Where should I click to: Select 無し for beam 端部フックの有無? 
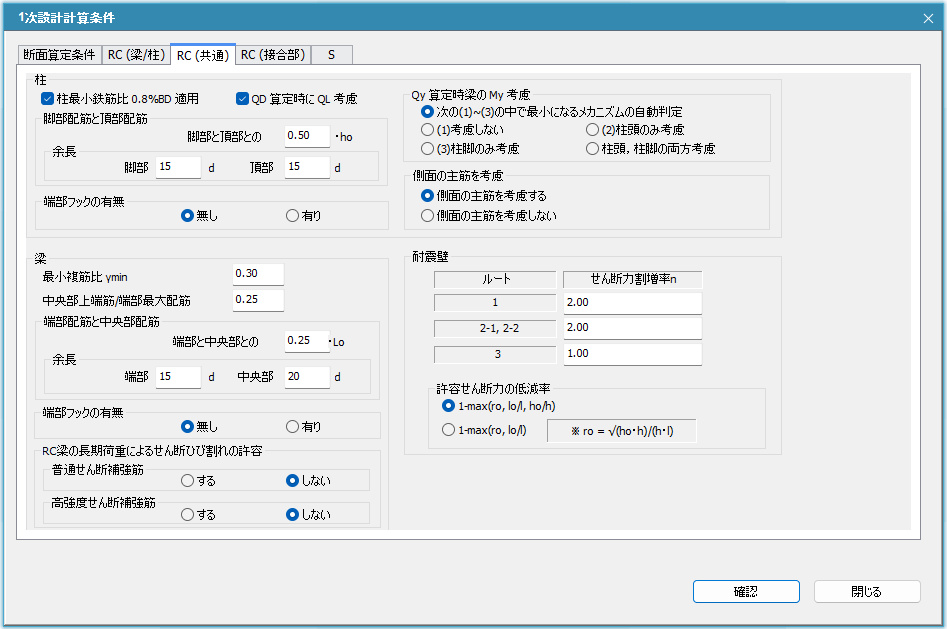199,427
